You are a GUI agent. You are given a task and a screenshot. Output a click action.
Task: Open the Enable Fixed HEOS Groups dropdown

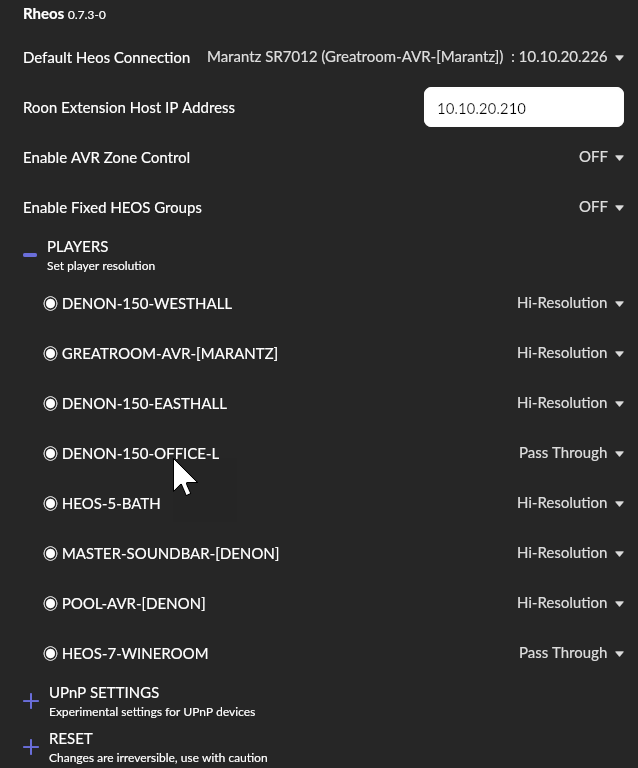click(601, 207)
